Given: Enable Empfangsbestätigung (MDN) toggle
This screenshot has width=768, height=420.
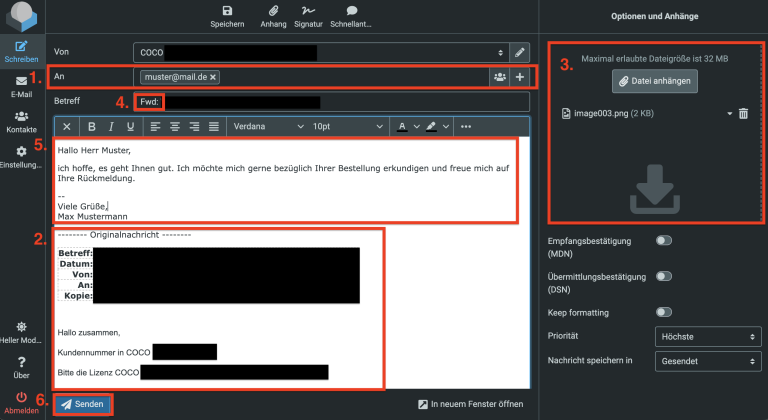Looking at the screenshot, I should coord(663,241).
